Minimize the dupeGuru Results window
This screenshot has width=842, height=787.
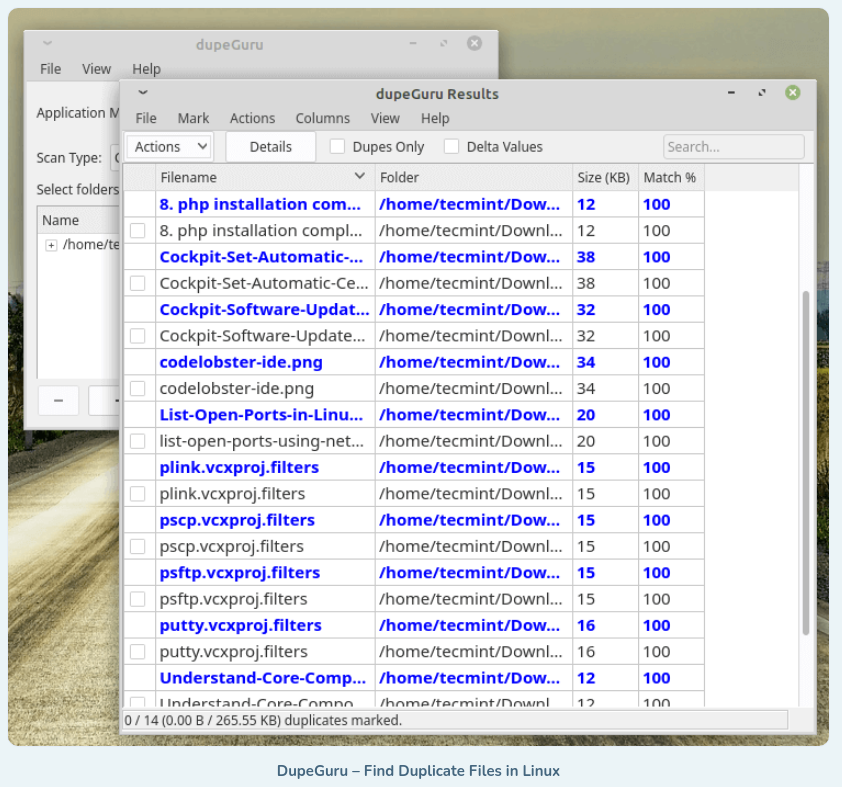(732, 93)
